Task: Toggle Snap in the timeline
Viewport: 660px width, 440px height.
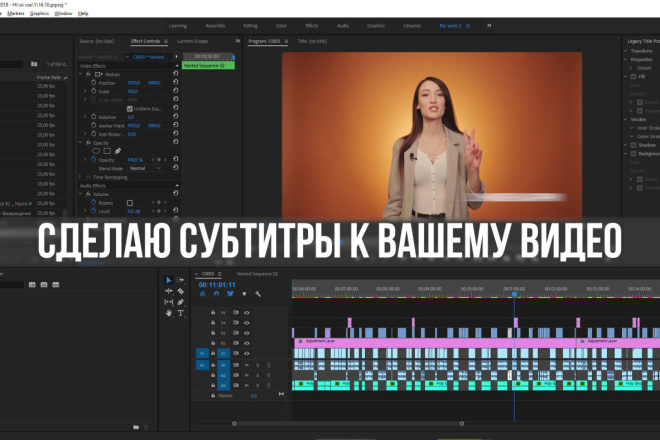Action: coord(216,294)
